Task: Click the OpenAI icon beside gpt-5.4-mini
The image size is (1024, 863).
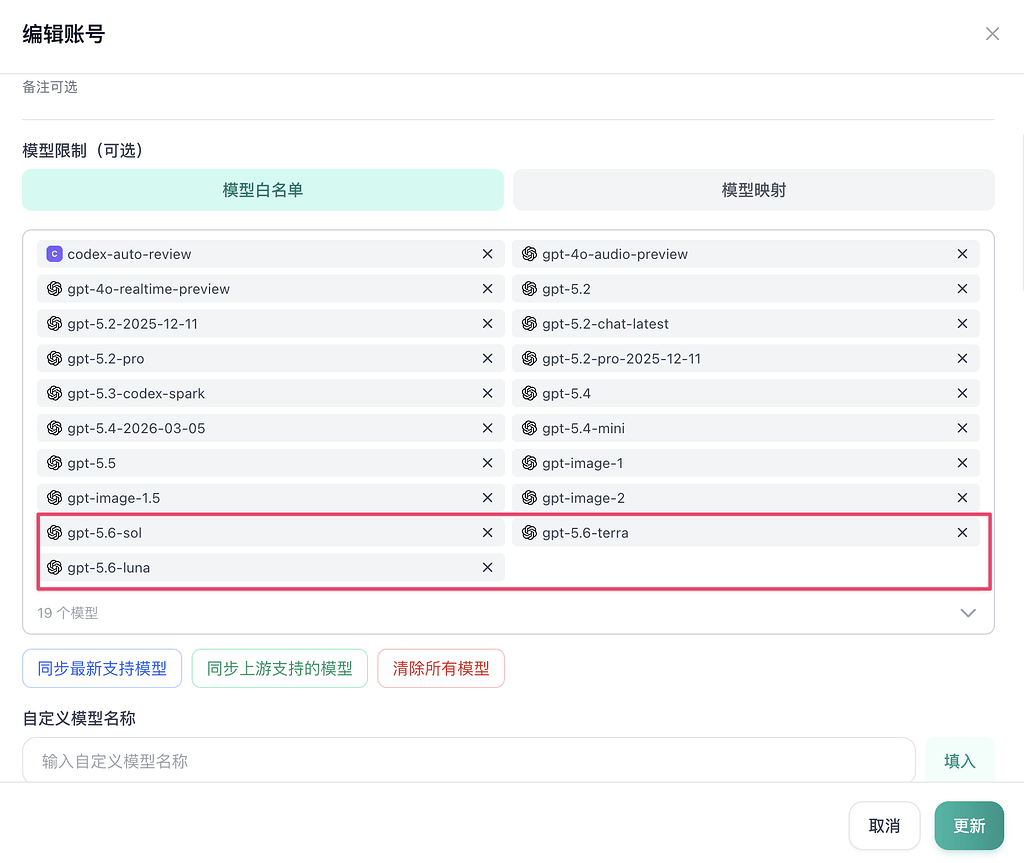Action: coord(530,428)
